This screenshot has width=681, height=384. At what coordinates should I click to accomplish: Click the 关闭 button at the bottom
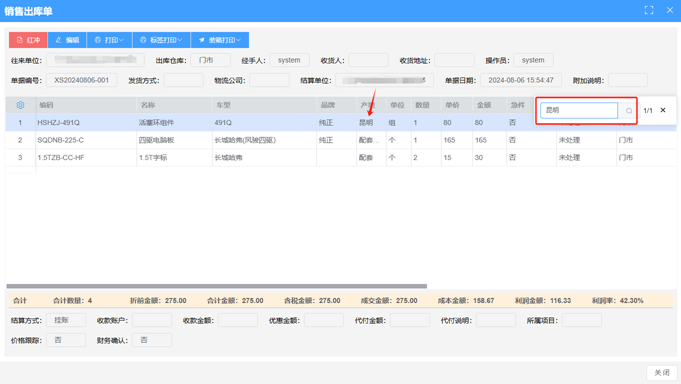pyautogui.click(x=662, y=373)
